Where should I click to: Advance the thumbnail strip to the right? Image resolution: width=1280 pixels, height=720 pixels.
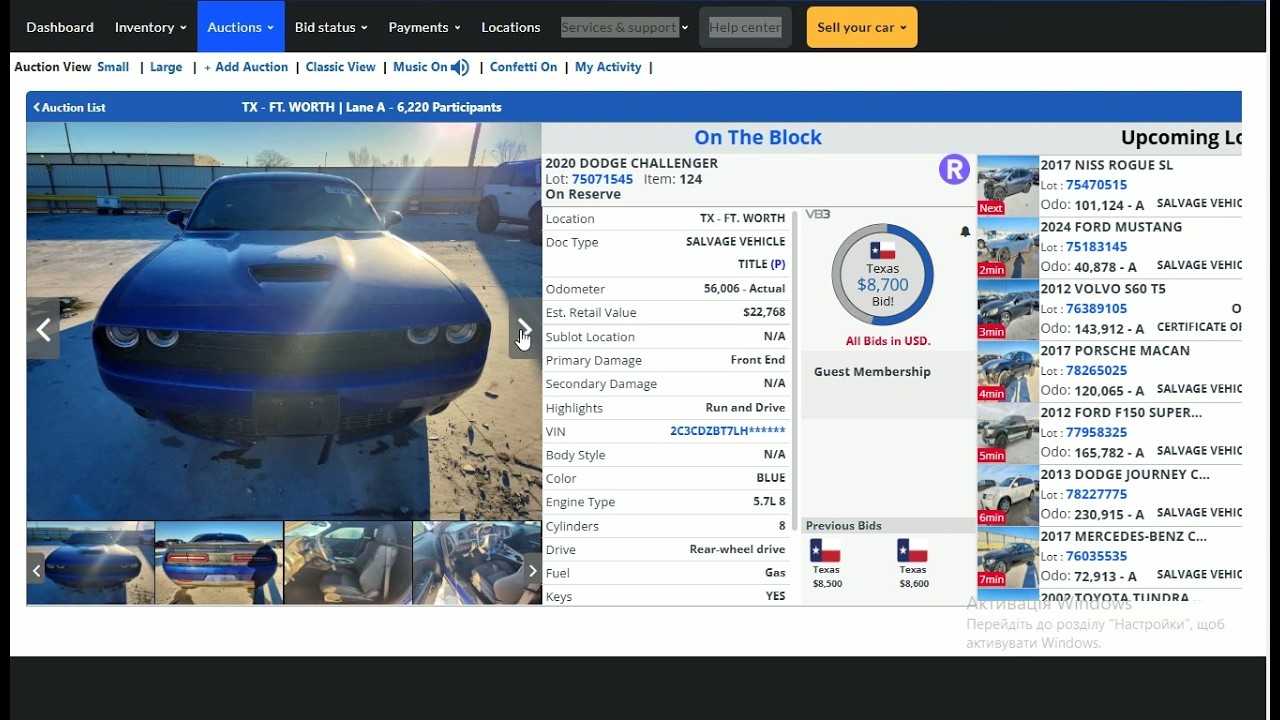(x=532, y=571)
